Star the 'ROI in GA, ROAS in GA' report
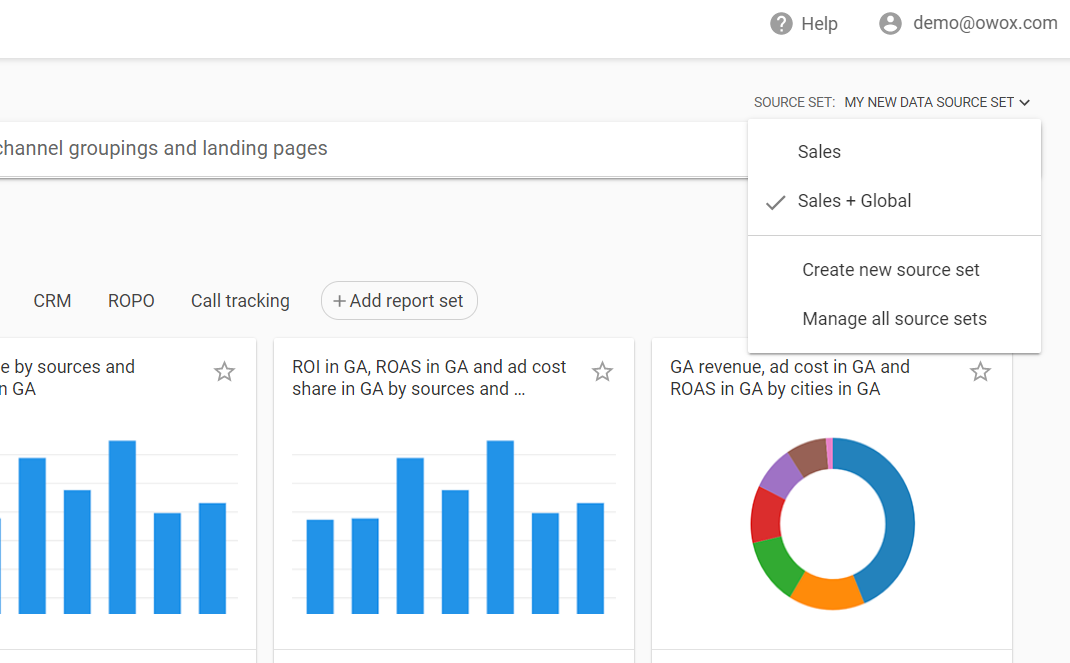This screenshot has width=1070, height=663. coord(602,372)
